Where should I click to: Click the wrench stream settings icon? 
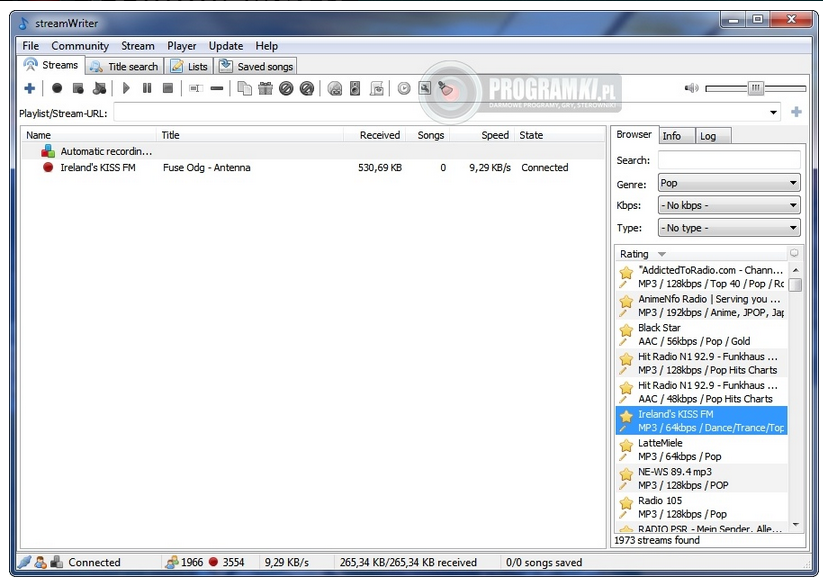(425, 88)
